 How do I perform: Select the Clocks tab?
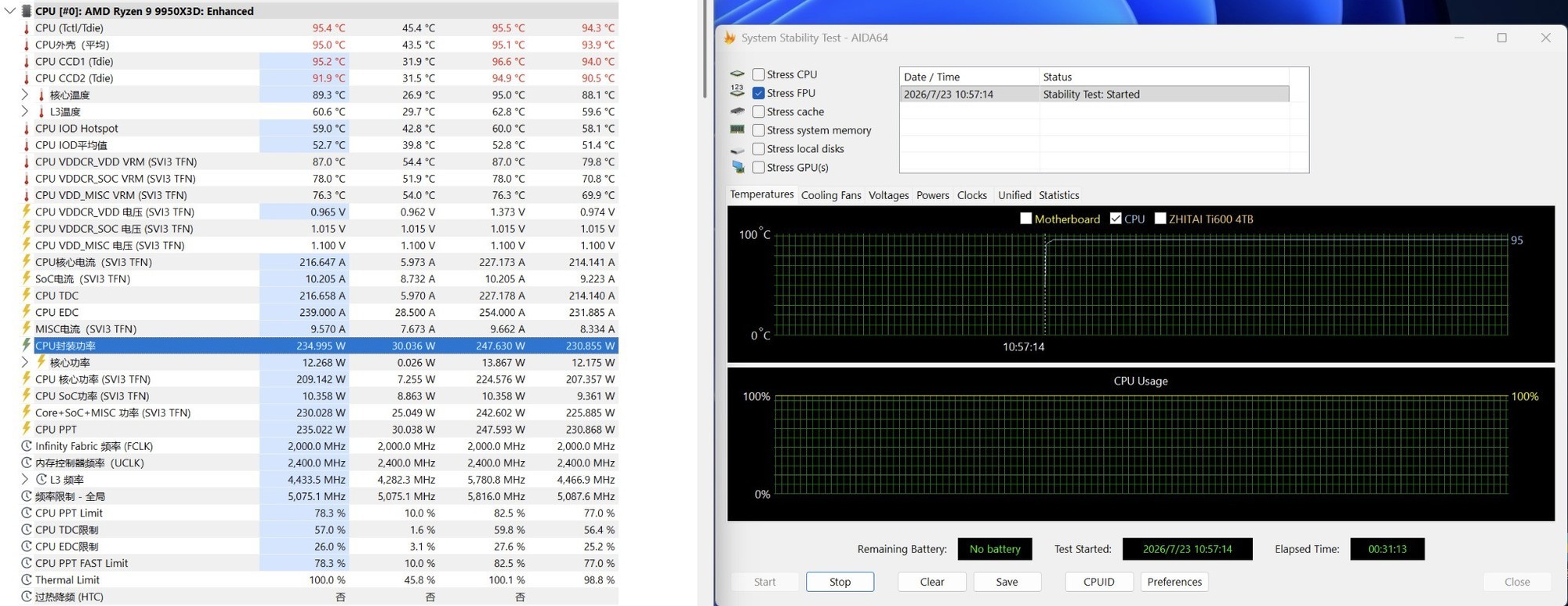[x=972, y=195]
